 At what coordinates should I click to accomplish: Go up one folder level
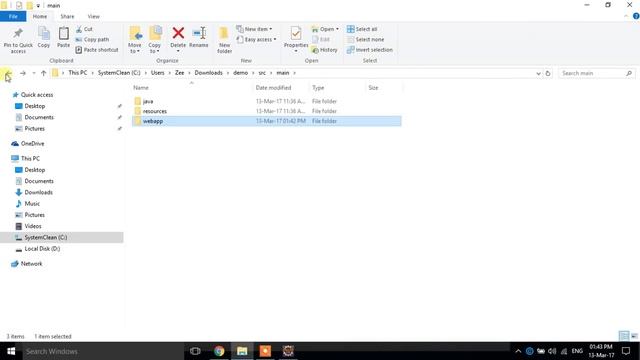coord(43,73)
